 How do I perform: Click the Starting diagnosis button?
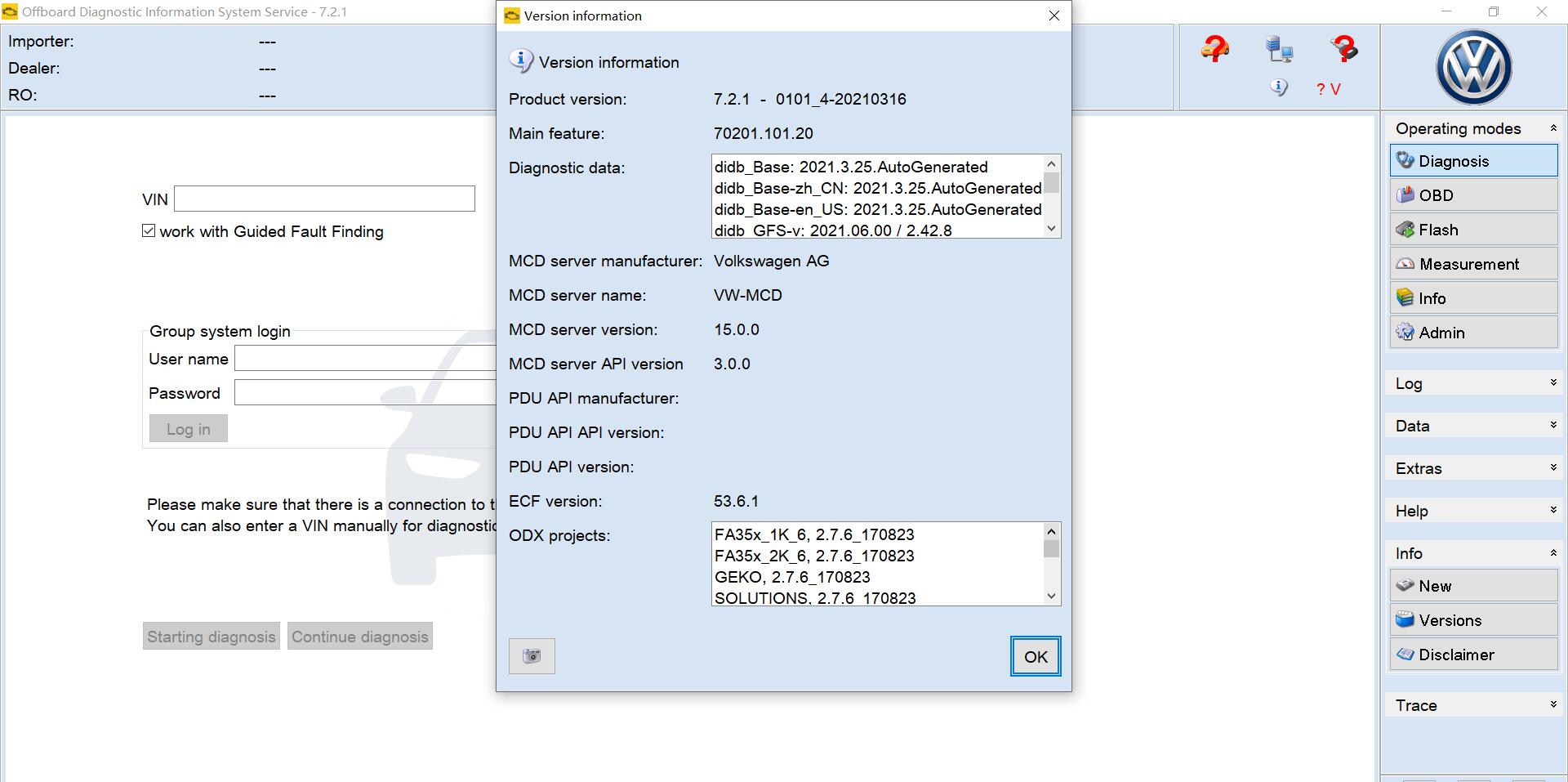212,637
